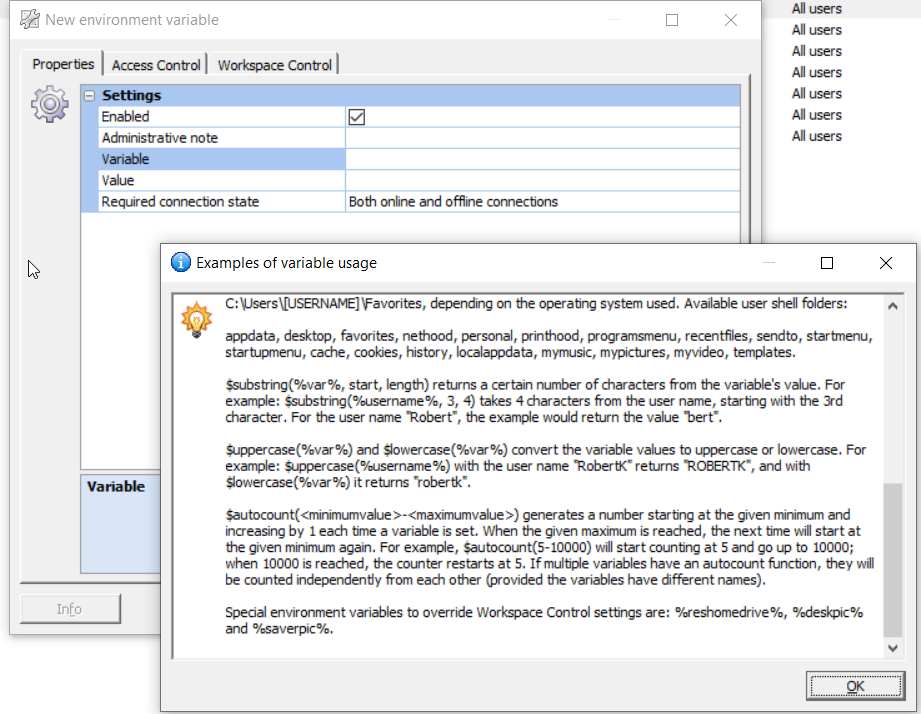Select the Properties tab

tap(63, 64)
